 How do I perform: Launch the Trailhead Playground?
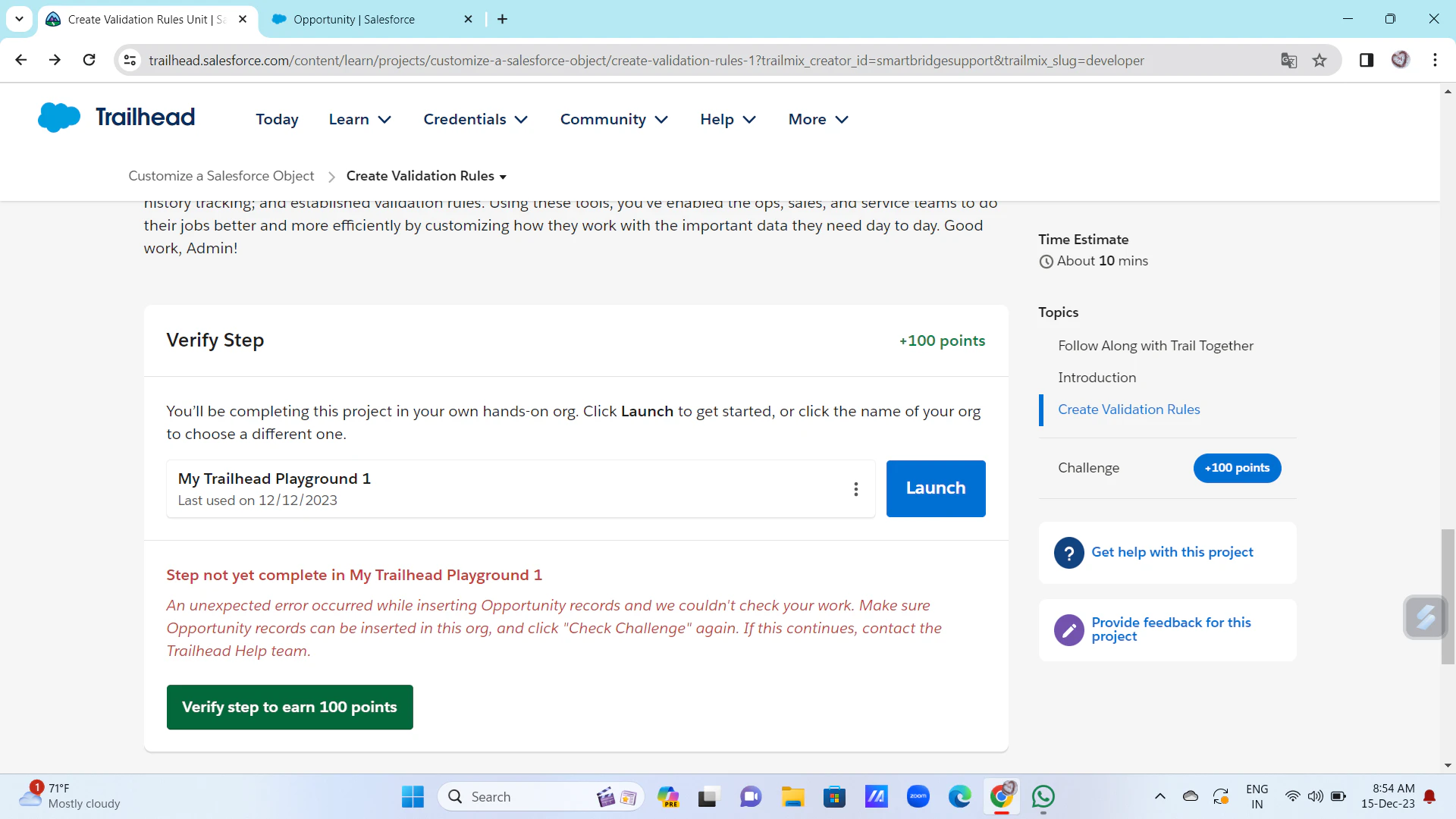click(936, 488)
